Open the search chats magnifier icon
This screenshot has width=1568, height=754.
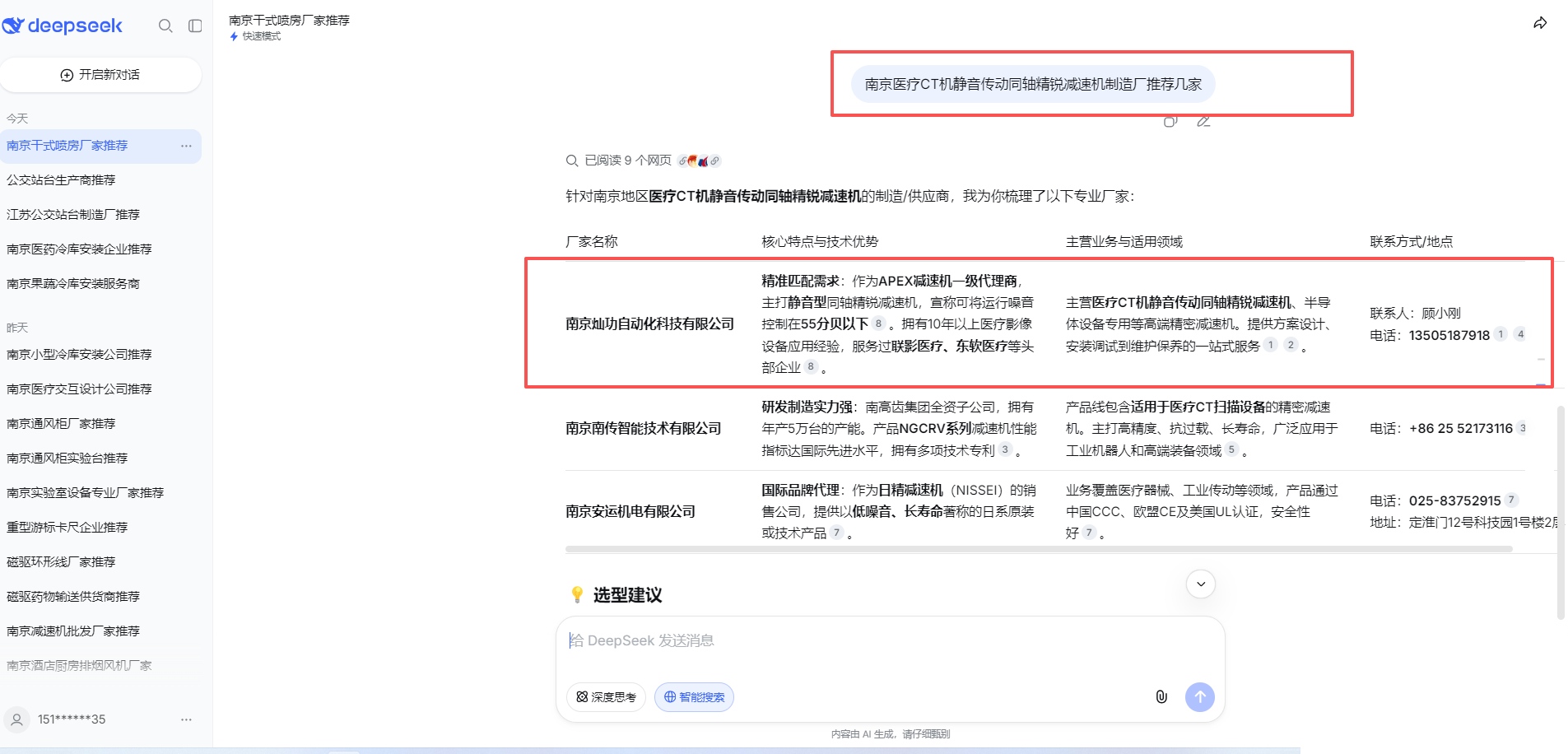(165, 26)
